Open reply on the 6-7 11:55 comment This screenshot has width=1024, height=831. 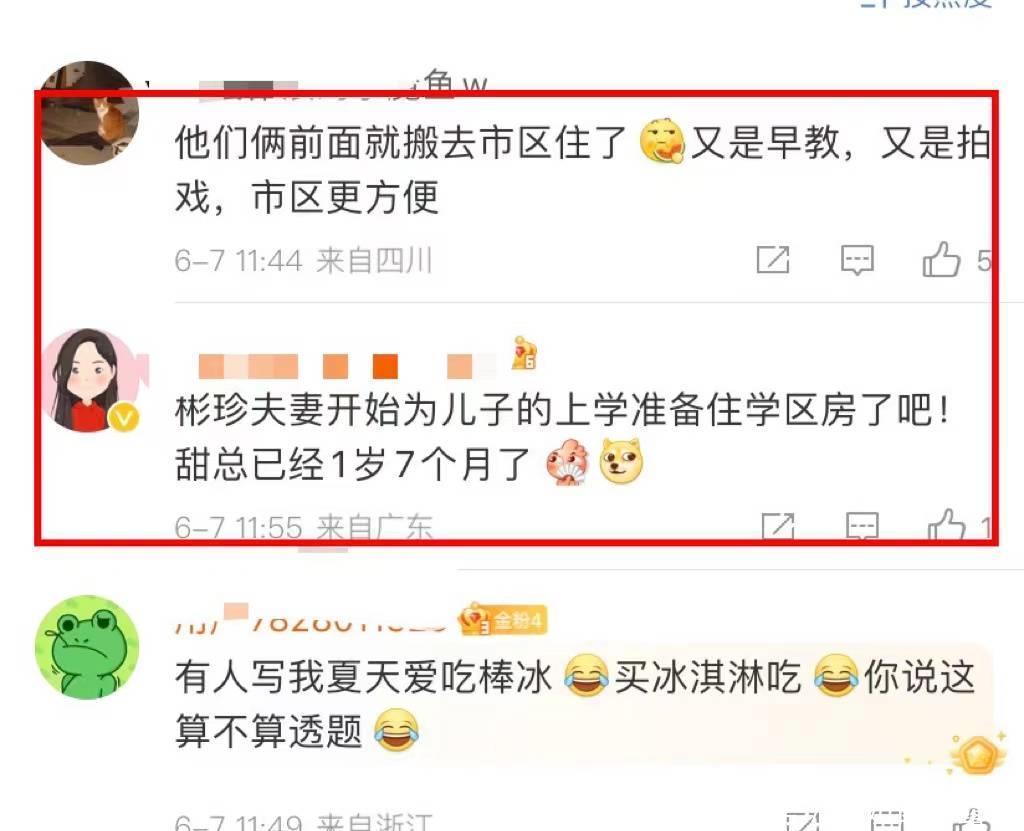point(863,527)
